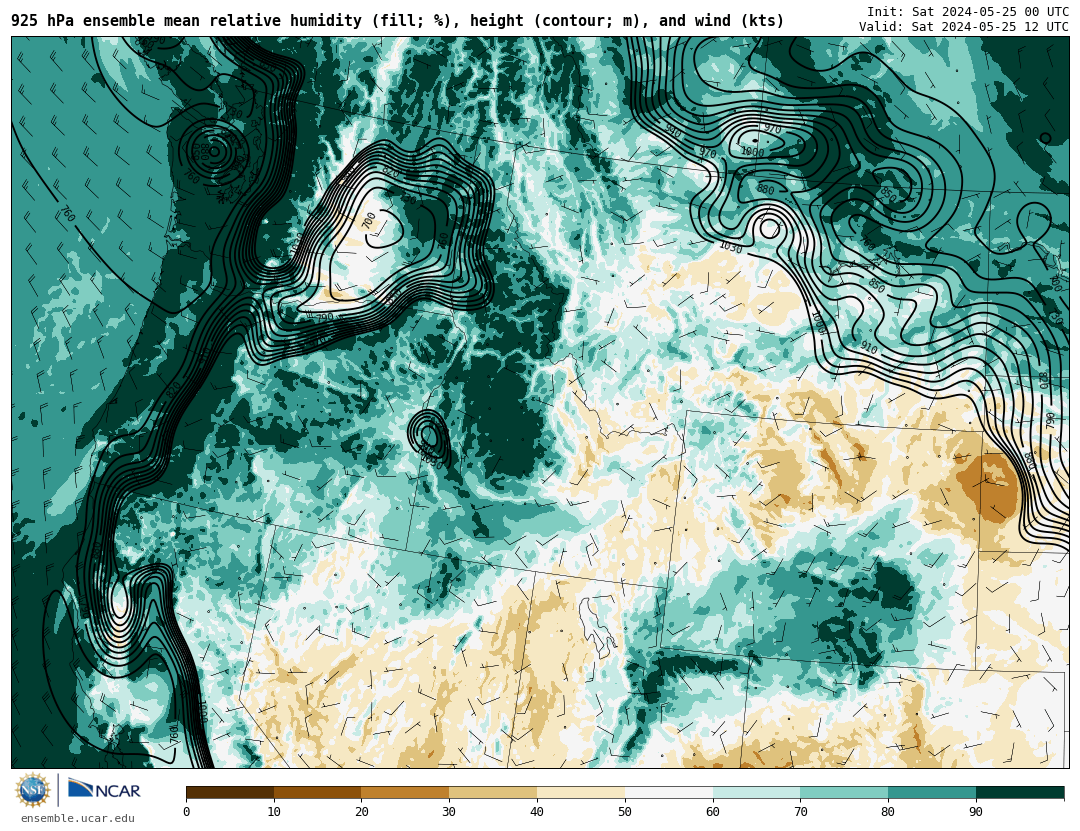Click the colorbar tick label "70"
The height and width of the screenshot is (831, 1080).
pos(800,812)
